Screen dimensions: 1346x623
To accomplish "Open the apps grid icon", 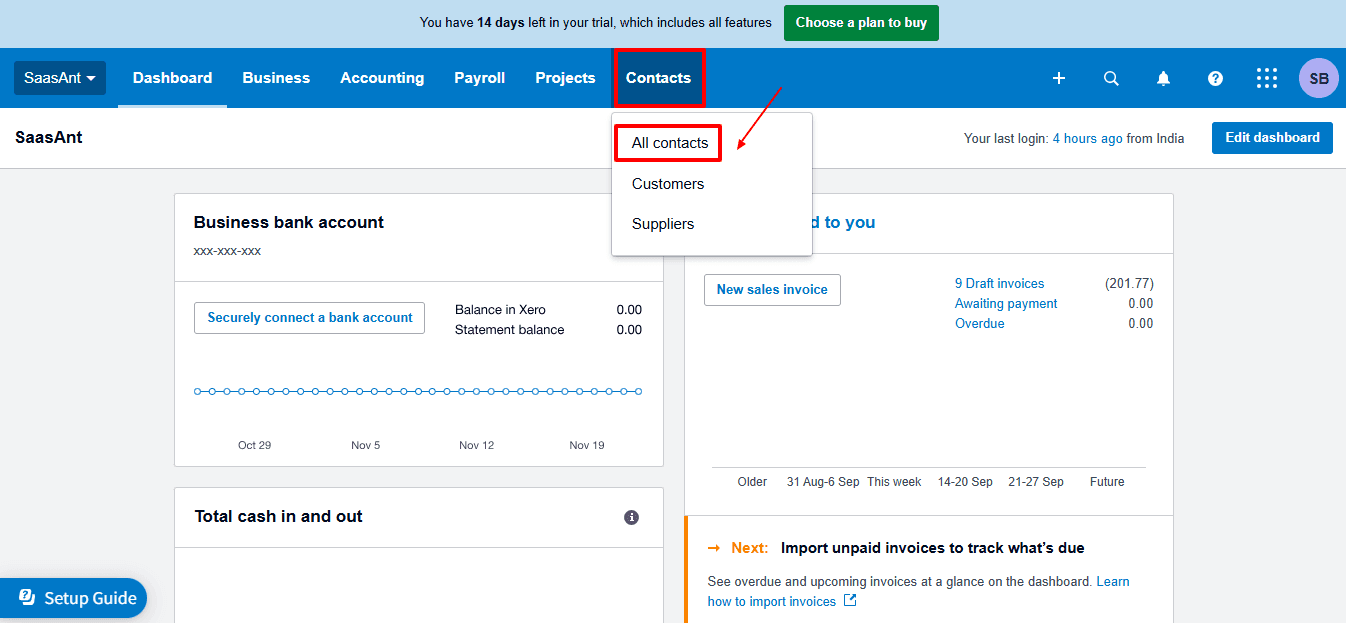I will pos(1267,77).
